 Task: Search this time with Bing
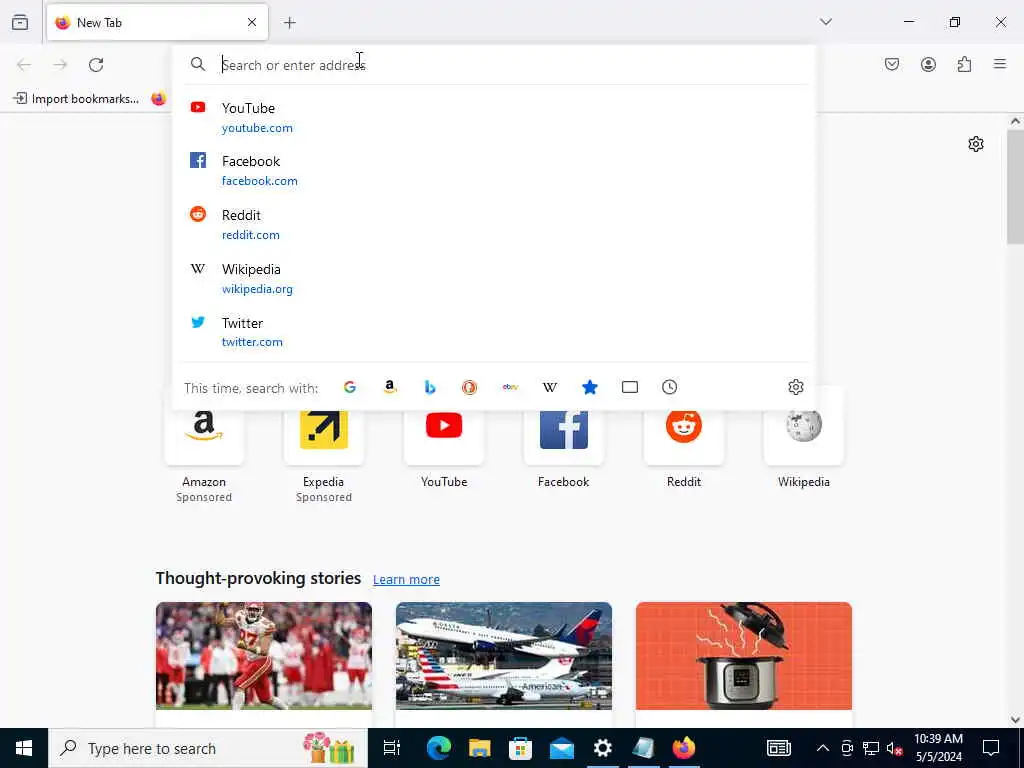pos(430,387)
